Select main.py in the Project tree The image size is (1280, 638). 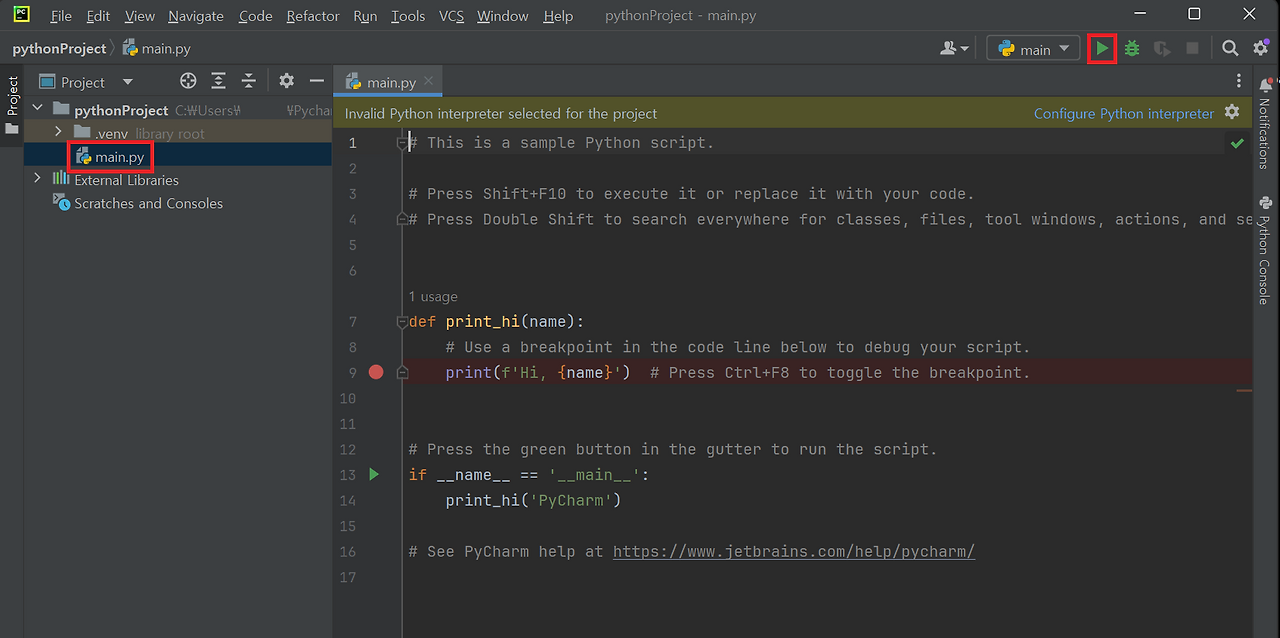110,157
